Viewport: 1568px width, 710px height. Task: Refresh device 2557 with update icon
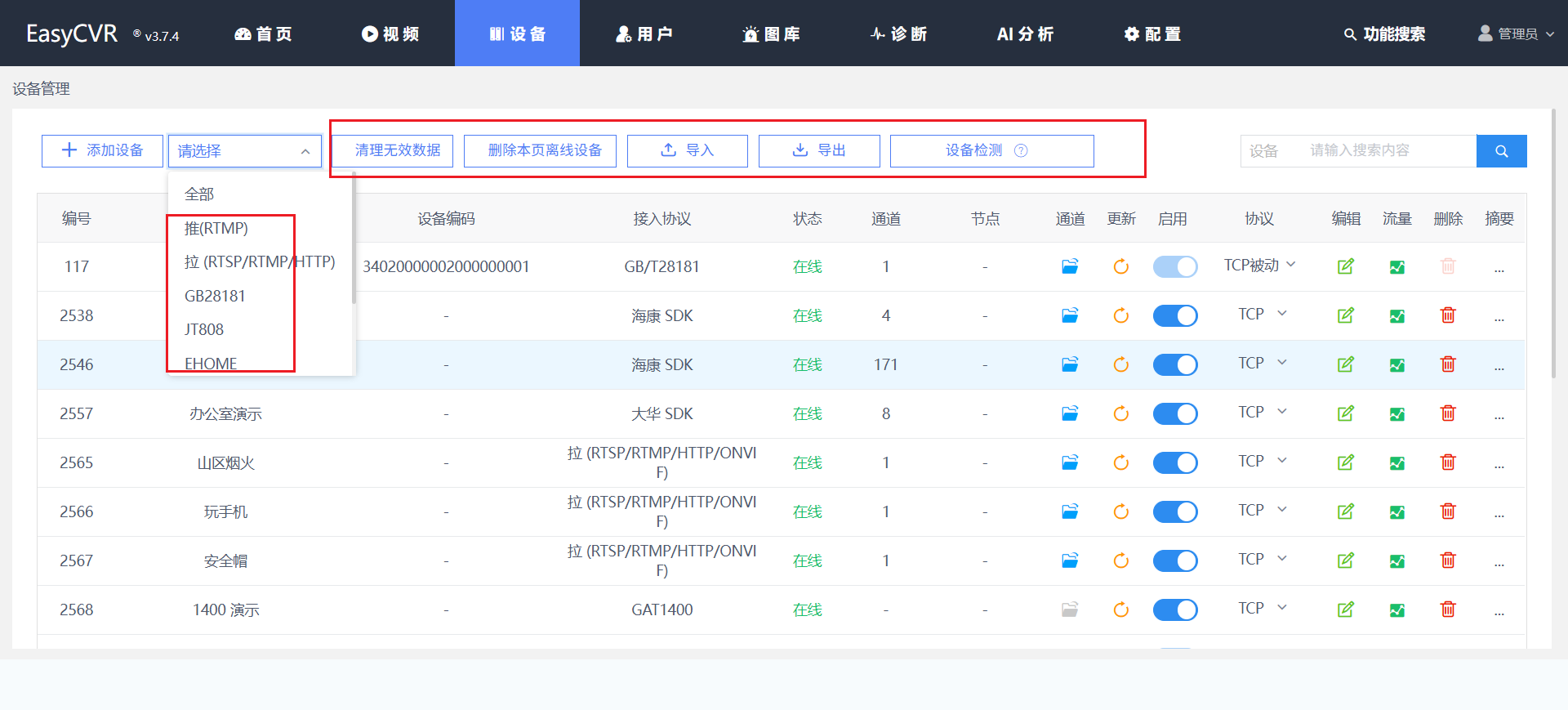pos(1121,413)
